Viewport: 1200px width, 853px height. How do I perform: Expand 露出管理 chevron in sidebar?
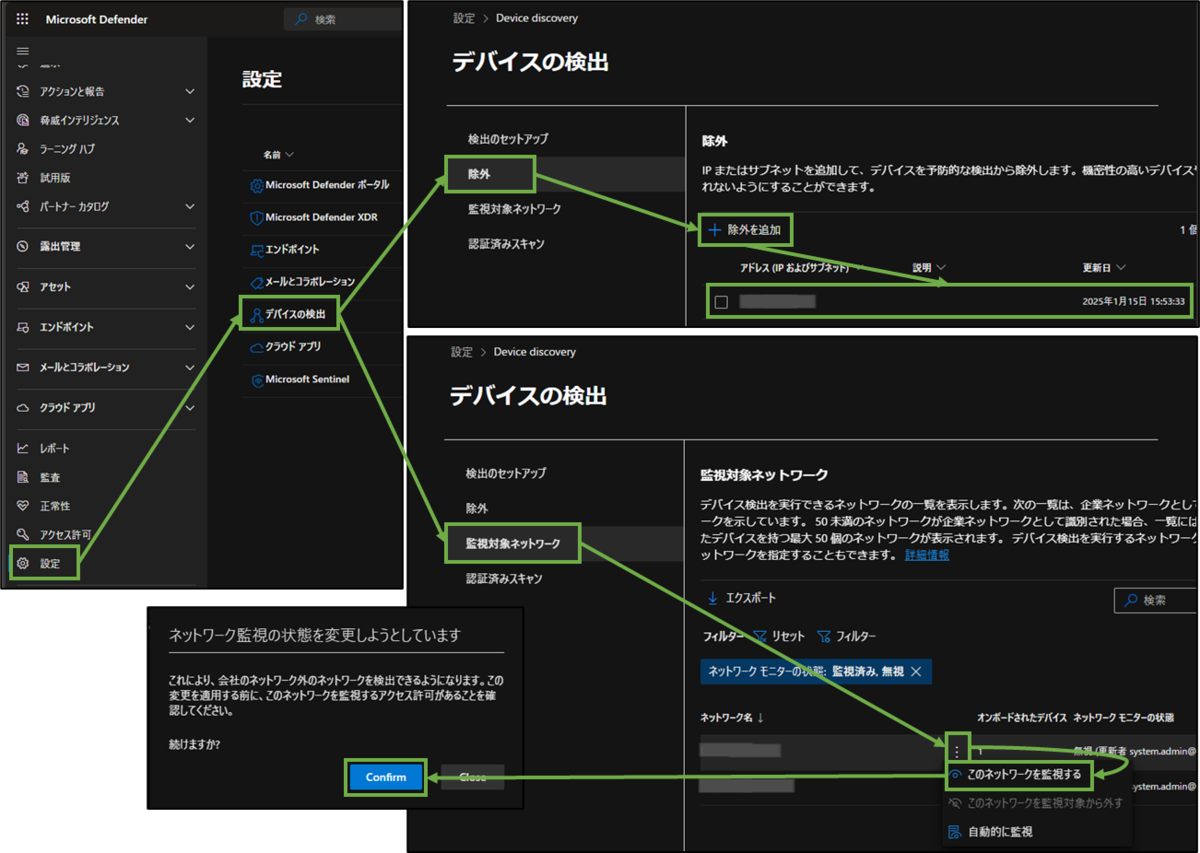click(190, 246)
